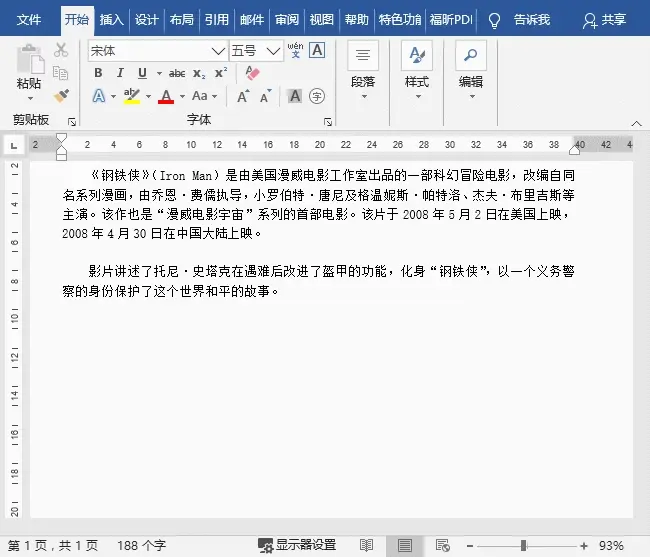The width and height of the screenshot is (650, 557).
Task: Select the Format Painter brush
Action: 61,96
